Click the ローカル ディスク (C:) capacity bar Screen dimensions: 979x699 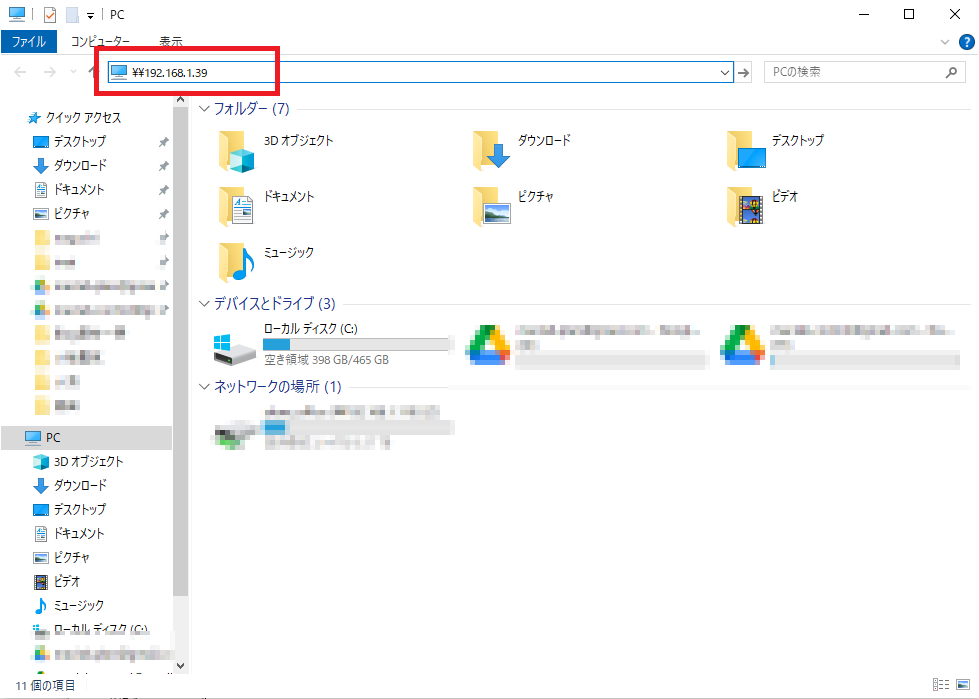[357, 344]
